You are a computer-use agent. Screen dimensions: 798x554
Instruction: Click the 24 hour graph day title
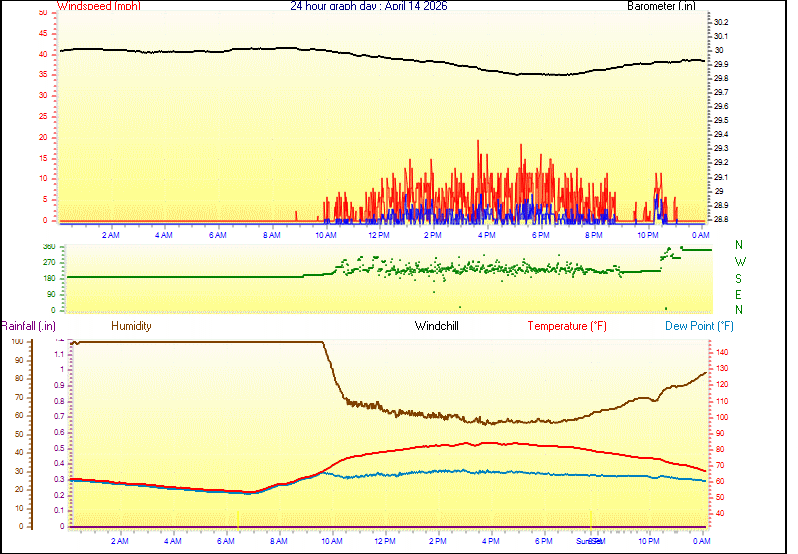(368, 6)
